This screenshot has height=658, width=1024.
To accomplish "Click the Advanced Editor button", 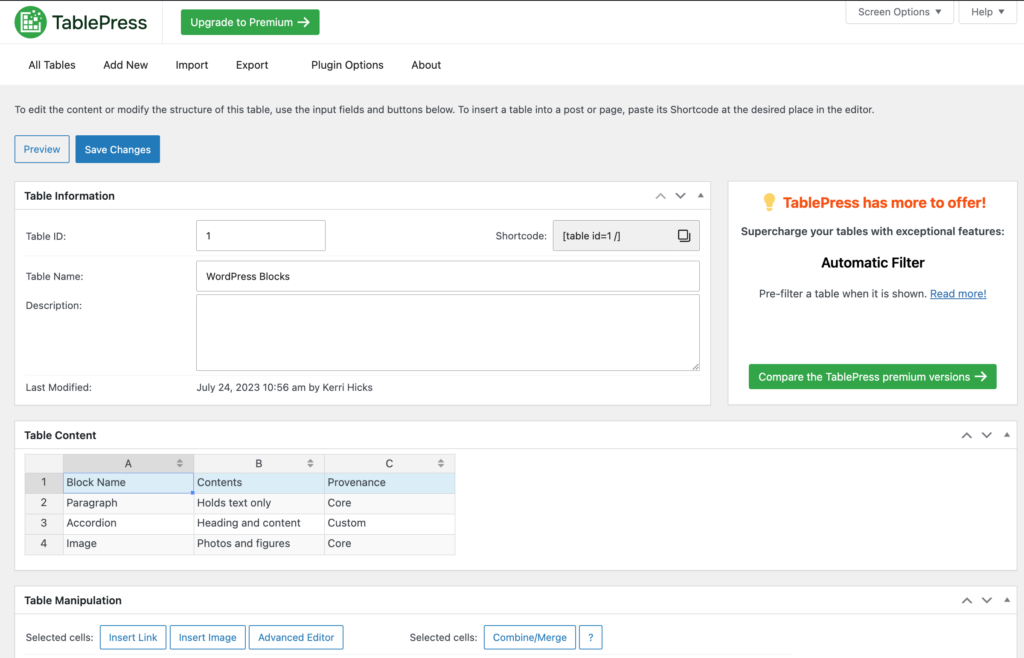I will pyautogui.click(x=296, y=637).
